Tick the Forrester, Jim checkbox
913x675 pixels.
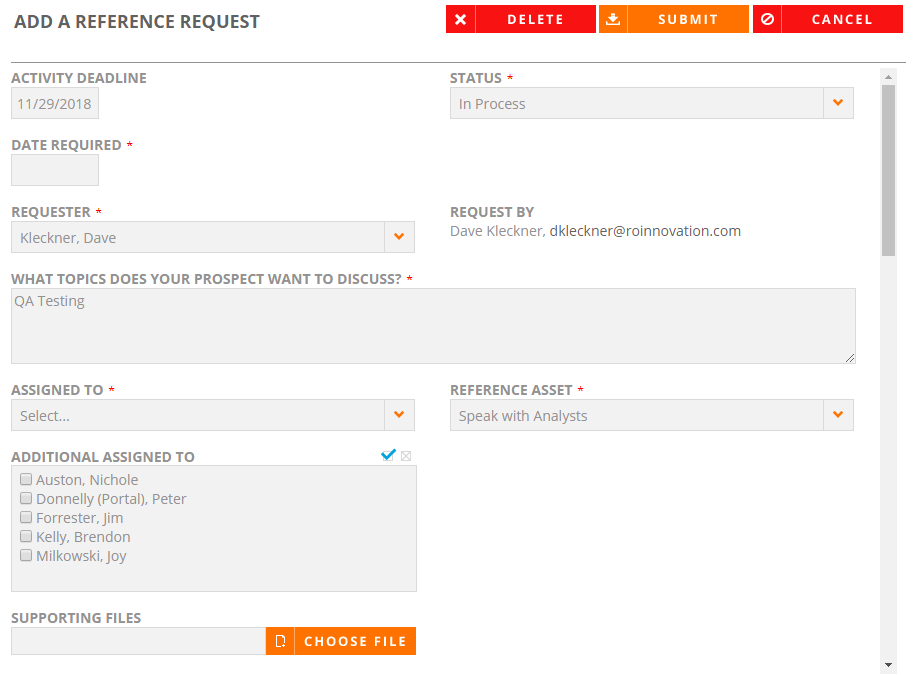26,517
